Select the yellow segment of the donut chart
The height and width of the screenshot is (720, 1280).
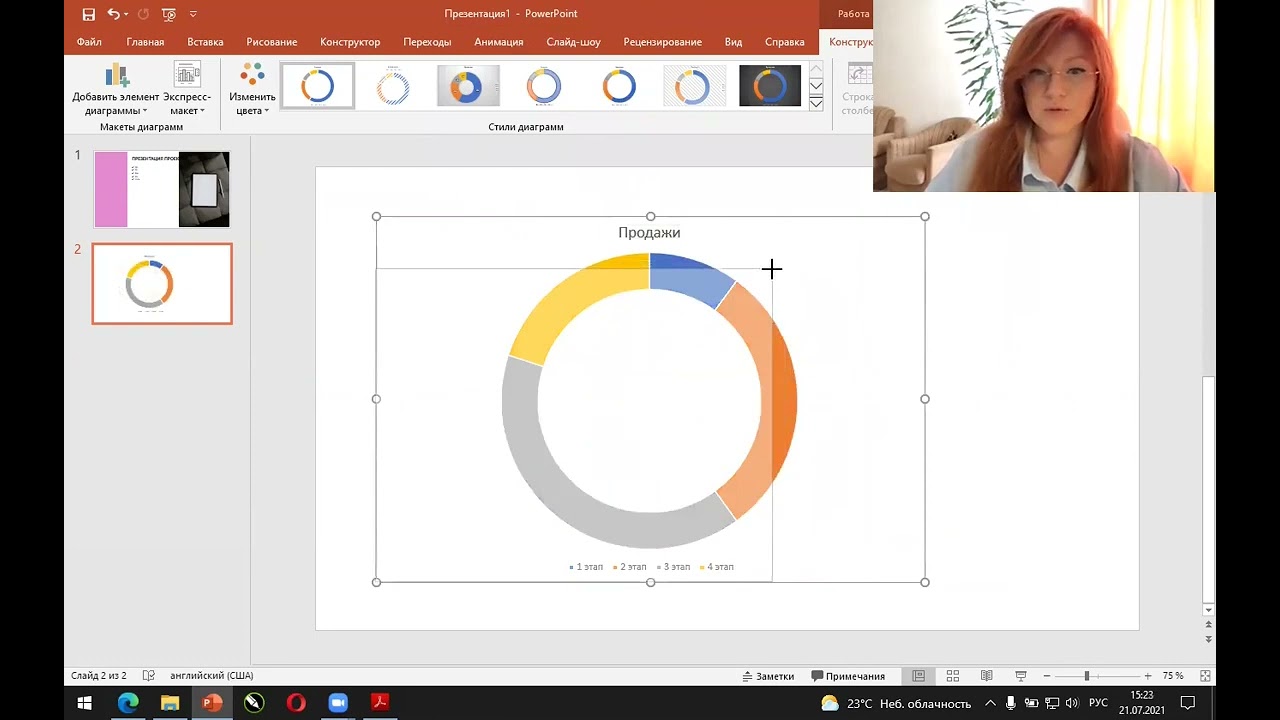566,299
